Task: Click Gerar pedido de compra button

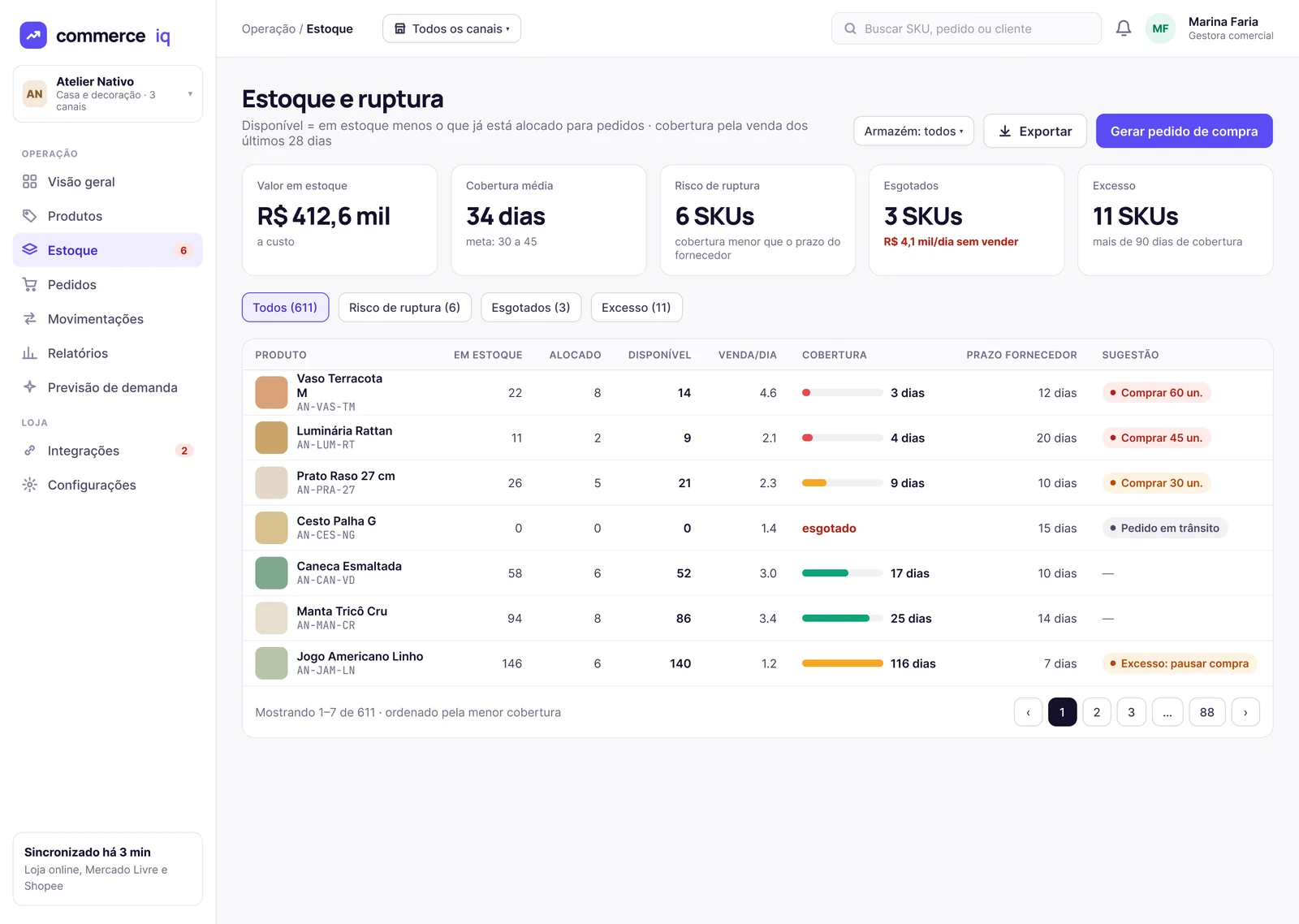Action: tap(1184, 131)
